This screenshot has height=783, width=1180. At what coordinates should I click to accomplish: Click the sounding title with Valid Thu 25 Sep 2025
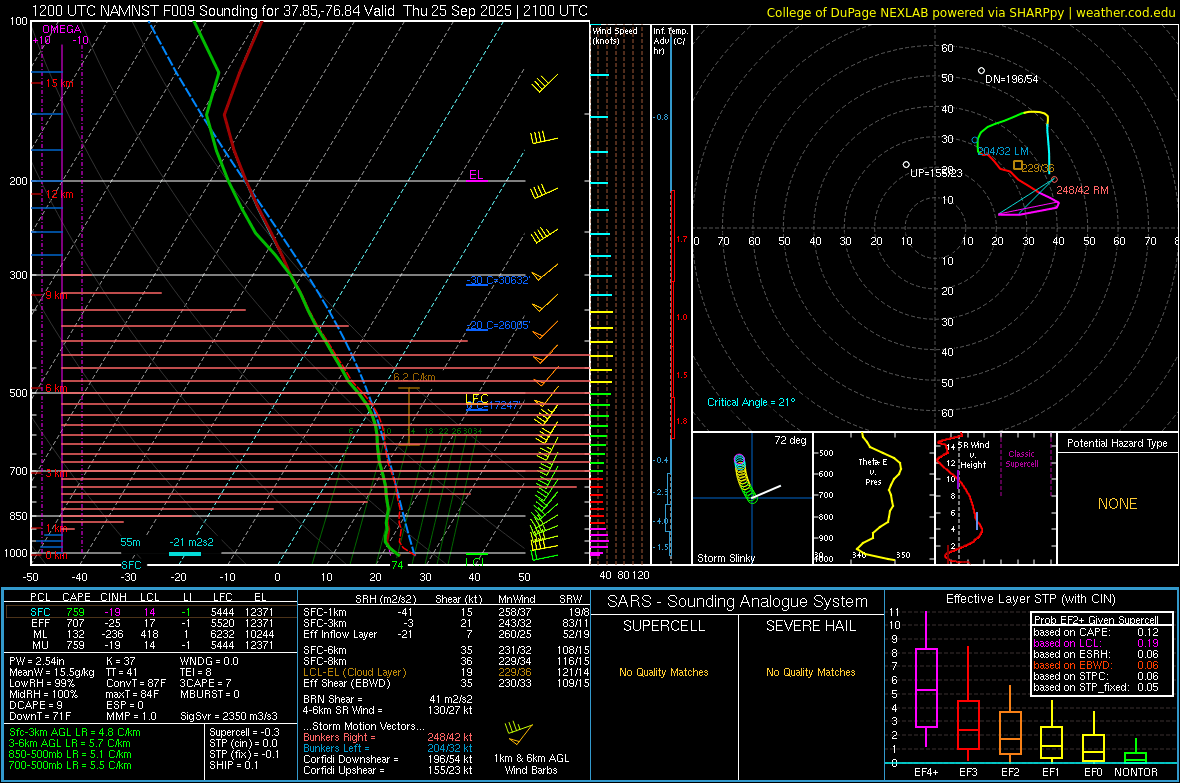click(309, 11)
